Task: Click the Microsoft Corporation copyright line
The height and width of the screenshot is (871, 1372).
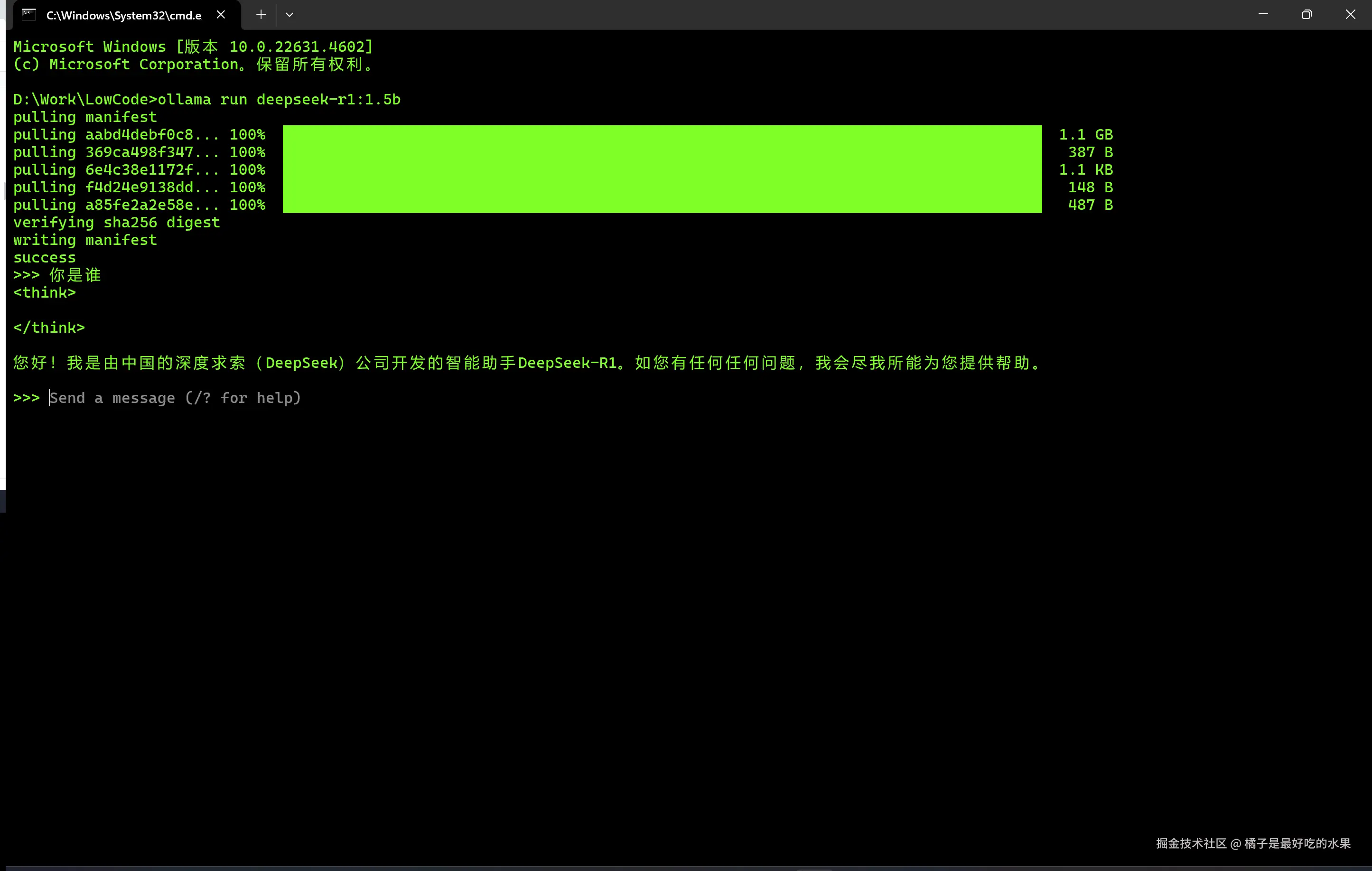Action: coord(193,65)
